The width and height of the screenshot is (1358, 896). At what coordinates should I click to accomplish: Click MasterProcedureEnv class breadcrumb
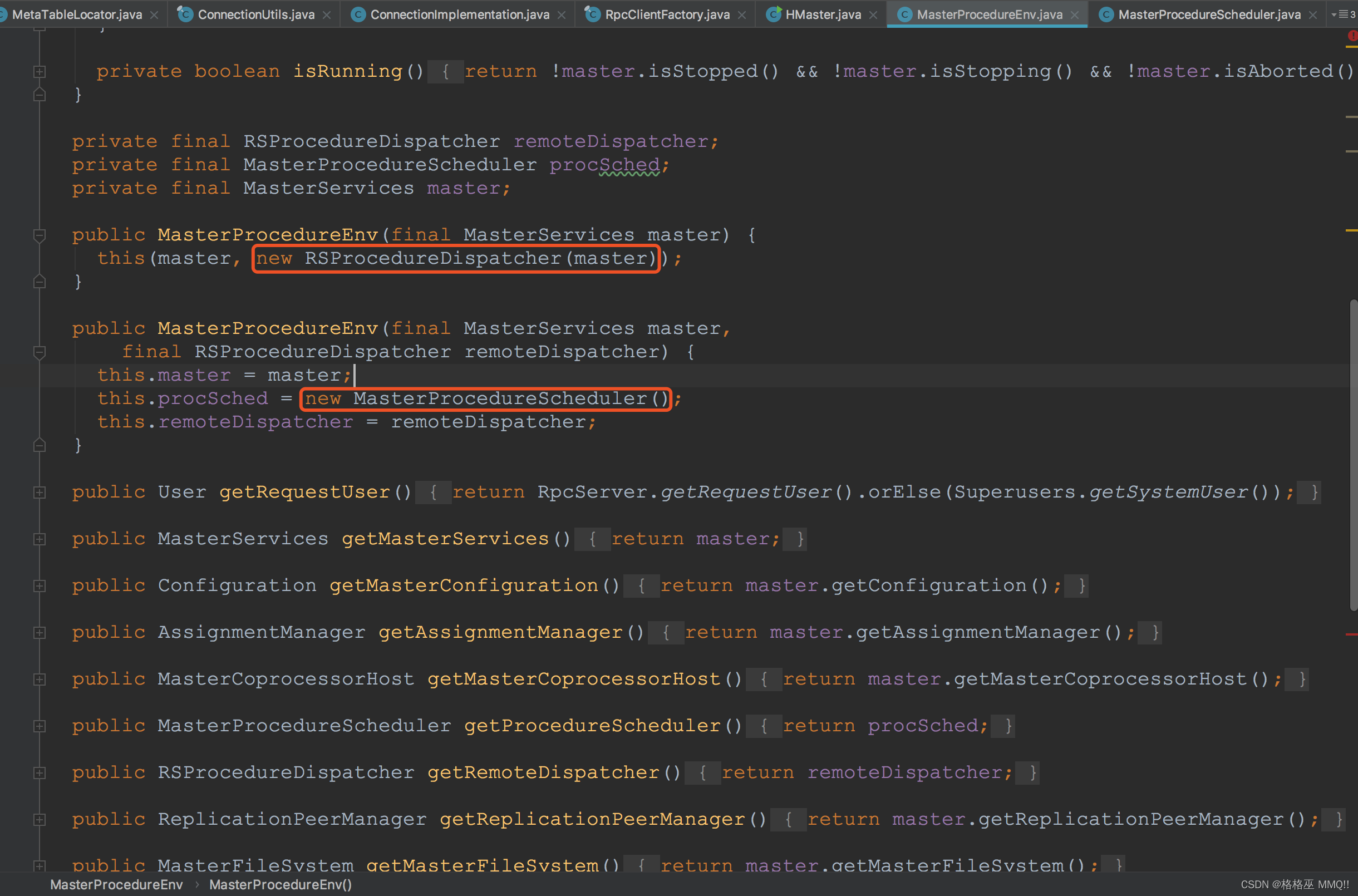coord(116,884)
